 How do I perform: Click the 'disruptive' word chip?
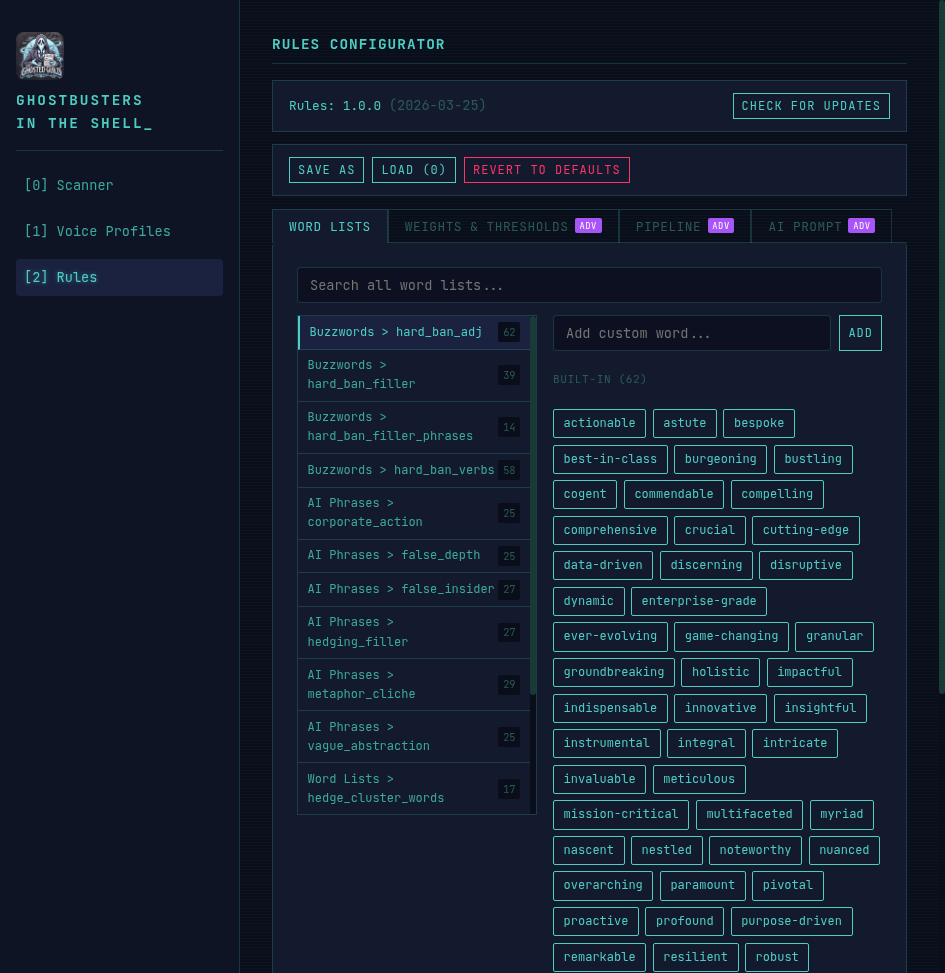[x=805, y=566]
